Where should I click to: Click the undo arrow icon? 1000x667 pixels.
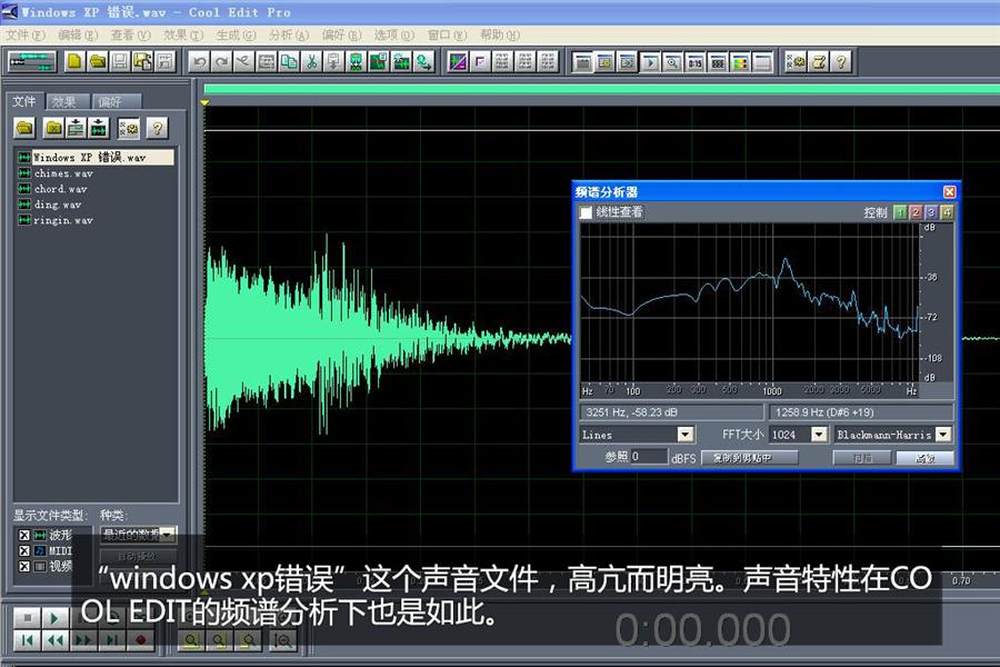point(200,62)
